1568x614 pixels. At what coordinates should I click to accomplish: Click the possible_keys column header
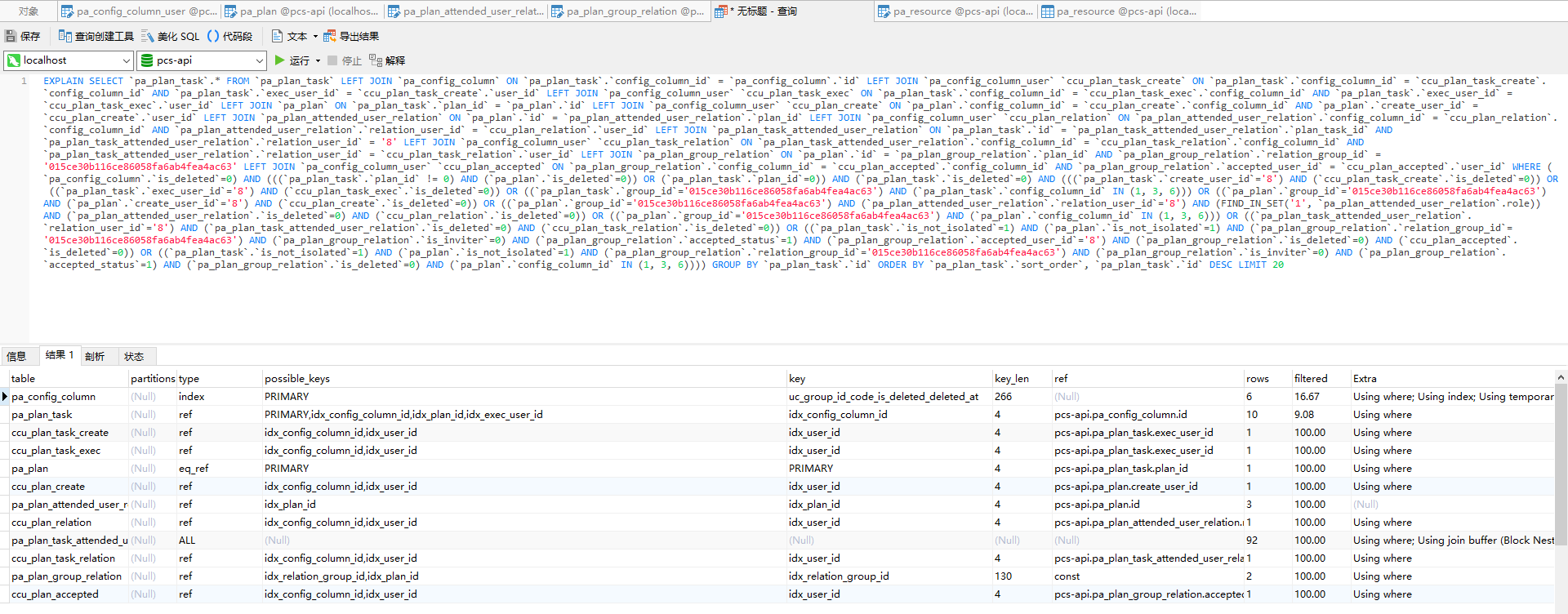pyautogui.click(x=297, y=379)
